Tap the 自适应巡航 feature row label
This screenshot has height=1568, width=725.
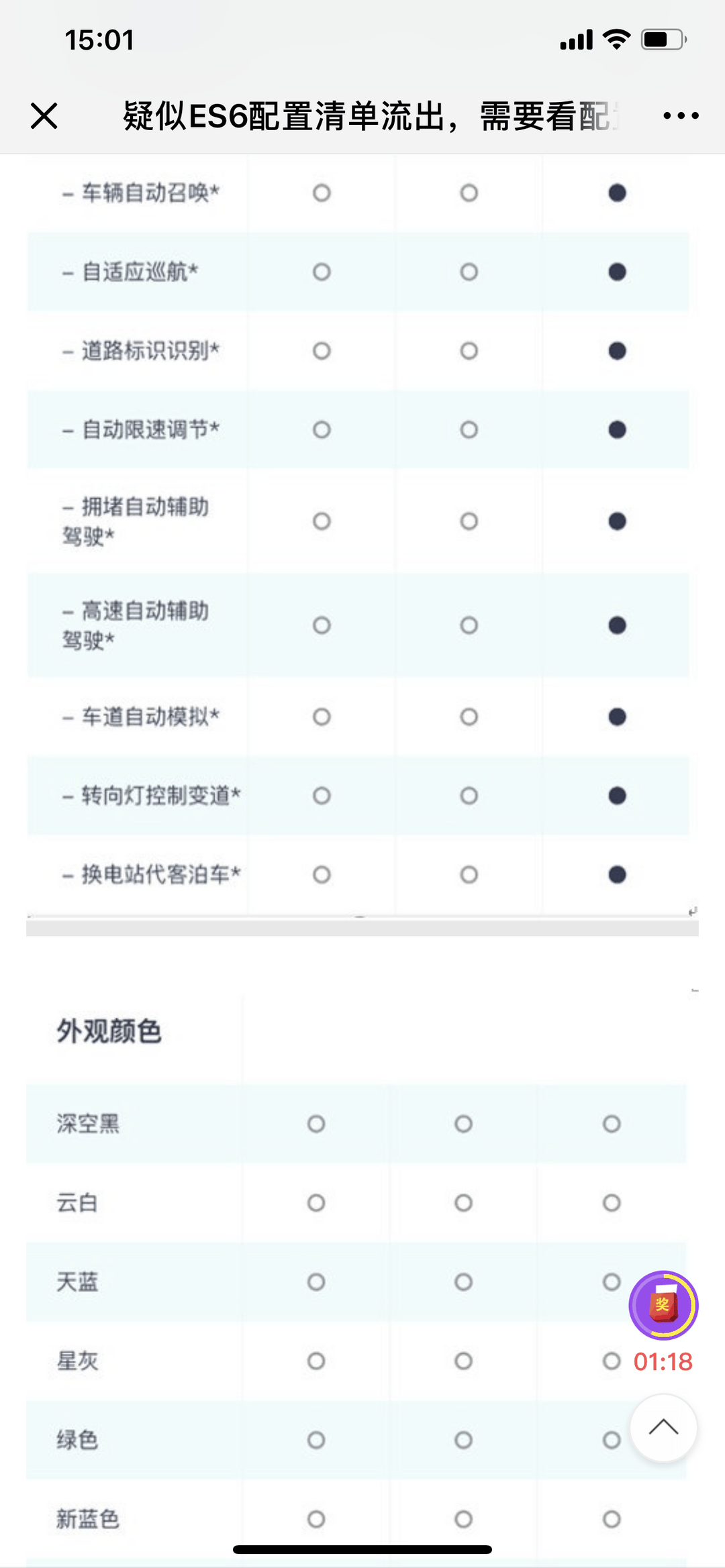[x=131, y=272]
